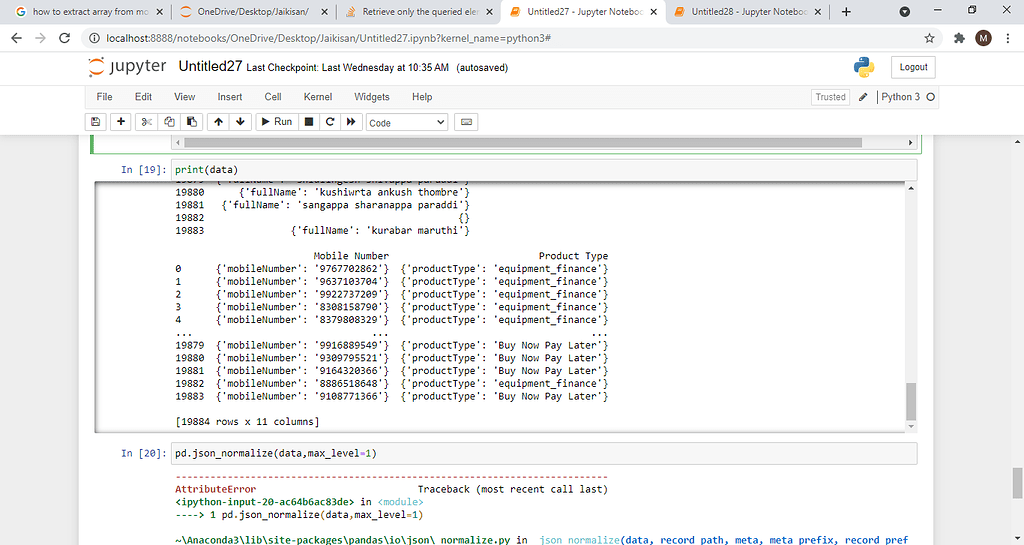Viewport: 1024px width, 545px height.
Task: Toggle the Trusted notebook indicator
Action: (830, 97)
